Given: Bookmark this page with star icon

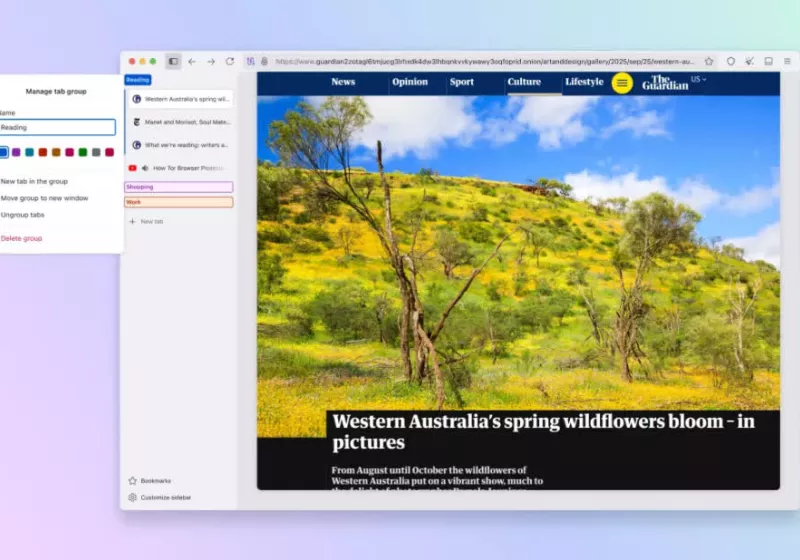Looking at the screenshot, I should [709, 61].
